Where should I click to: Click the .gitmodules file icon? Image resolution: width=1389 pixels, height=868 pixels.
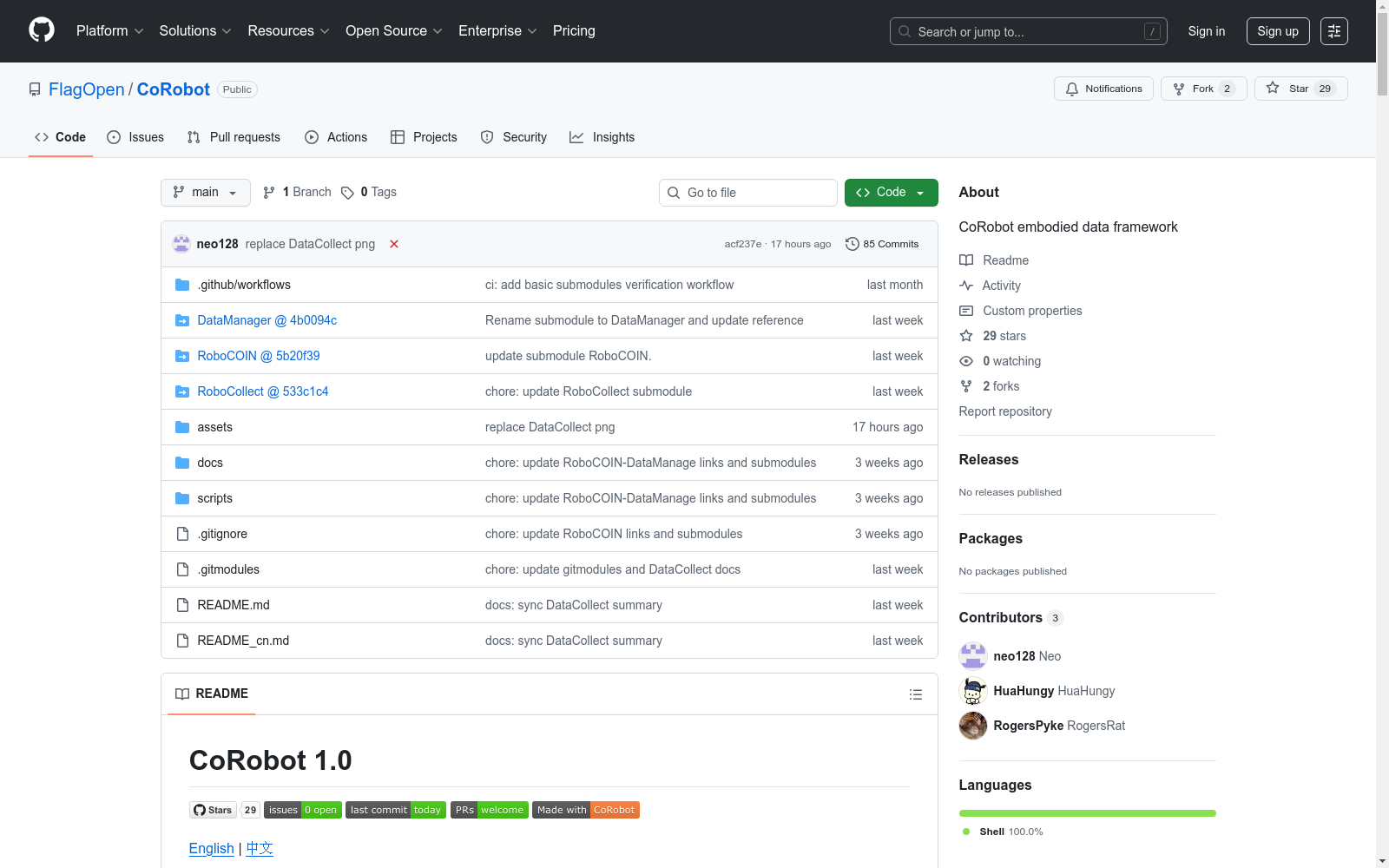[182, 569]
